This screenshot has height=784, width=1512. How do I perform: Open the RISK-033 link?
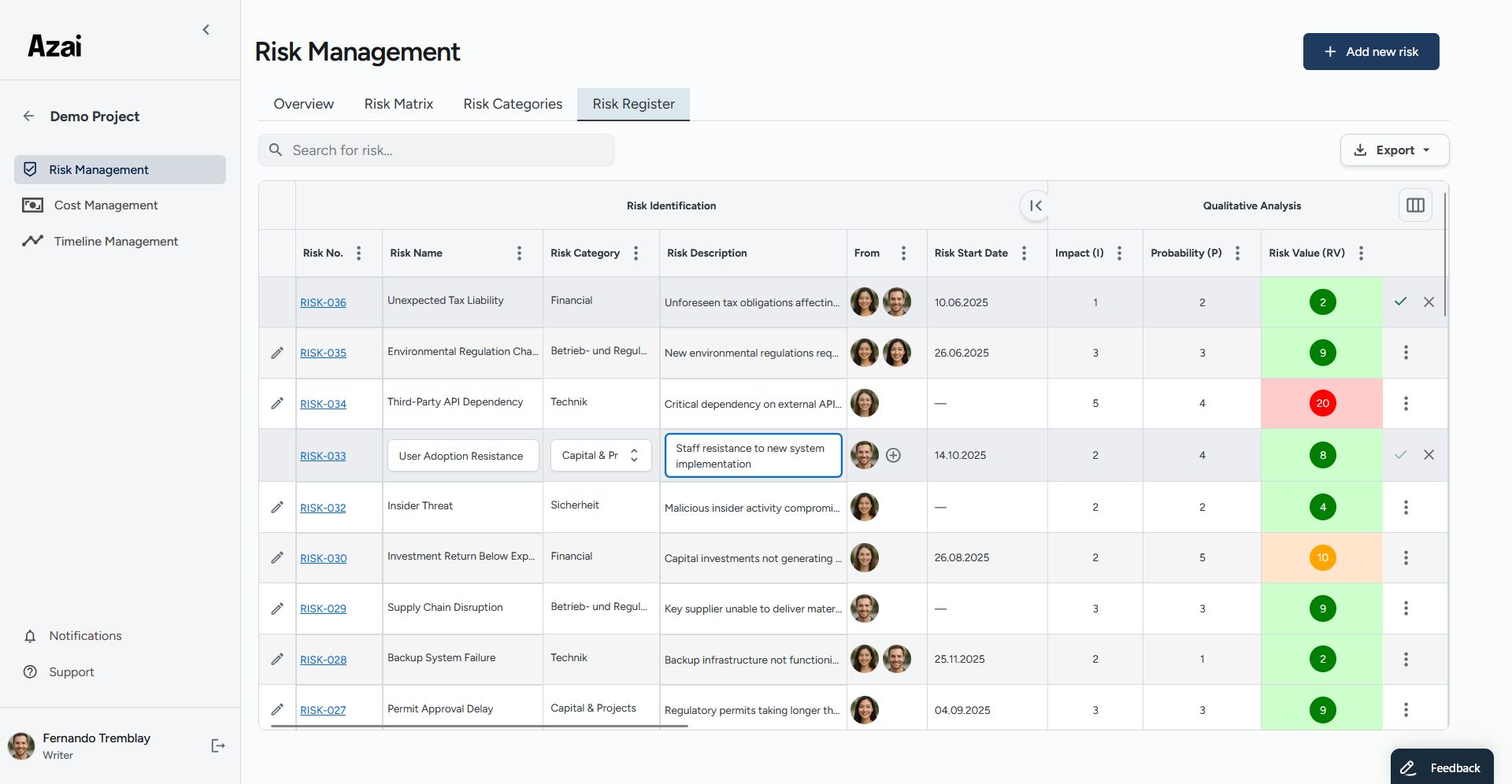(x=323, y=456)
